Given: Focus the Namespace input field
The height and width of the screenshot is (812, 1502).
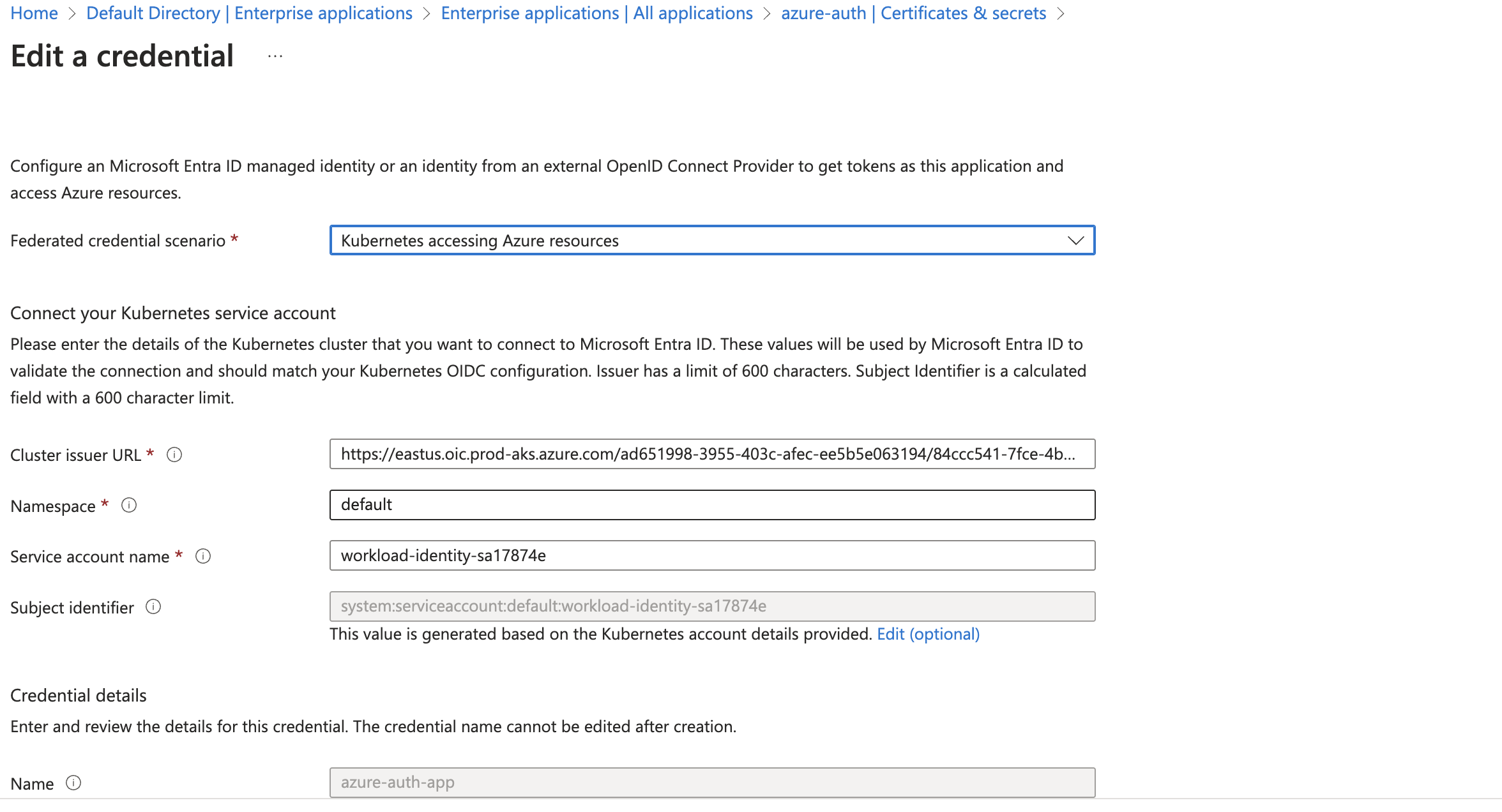Looking at the screenshot, I should pos(711,505).
